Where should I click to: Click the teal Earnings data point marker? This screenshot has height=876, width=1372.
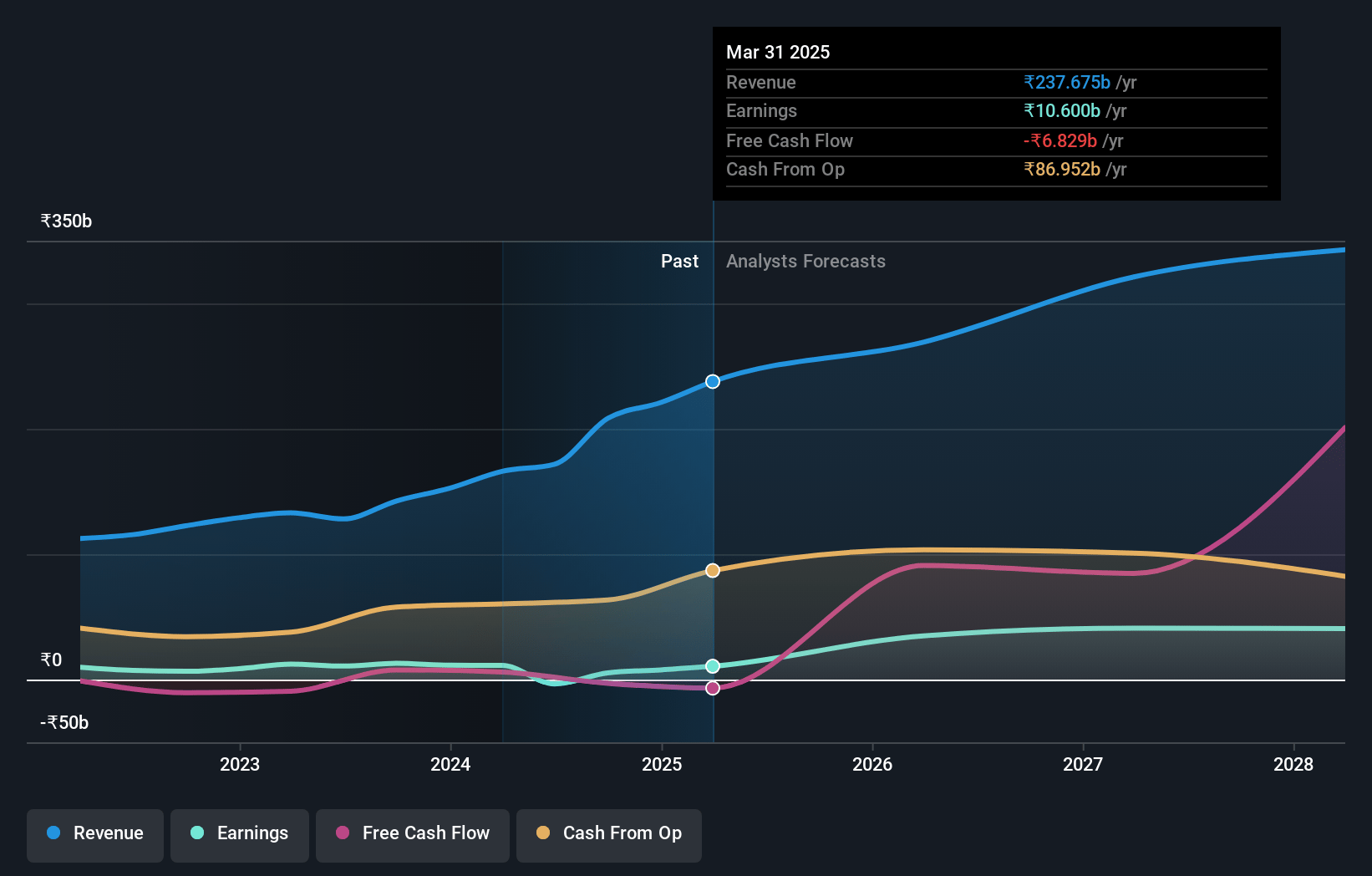pos(713,666)
